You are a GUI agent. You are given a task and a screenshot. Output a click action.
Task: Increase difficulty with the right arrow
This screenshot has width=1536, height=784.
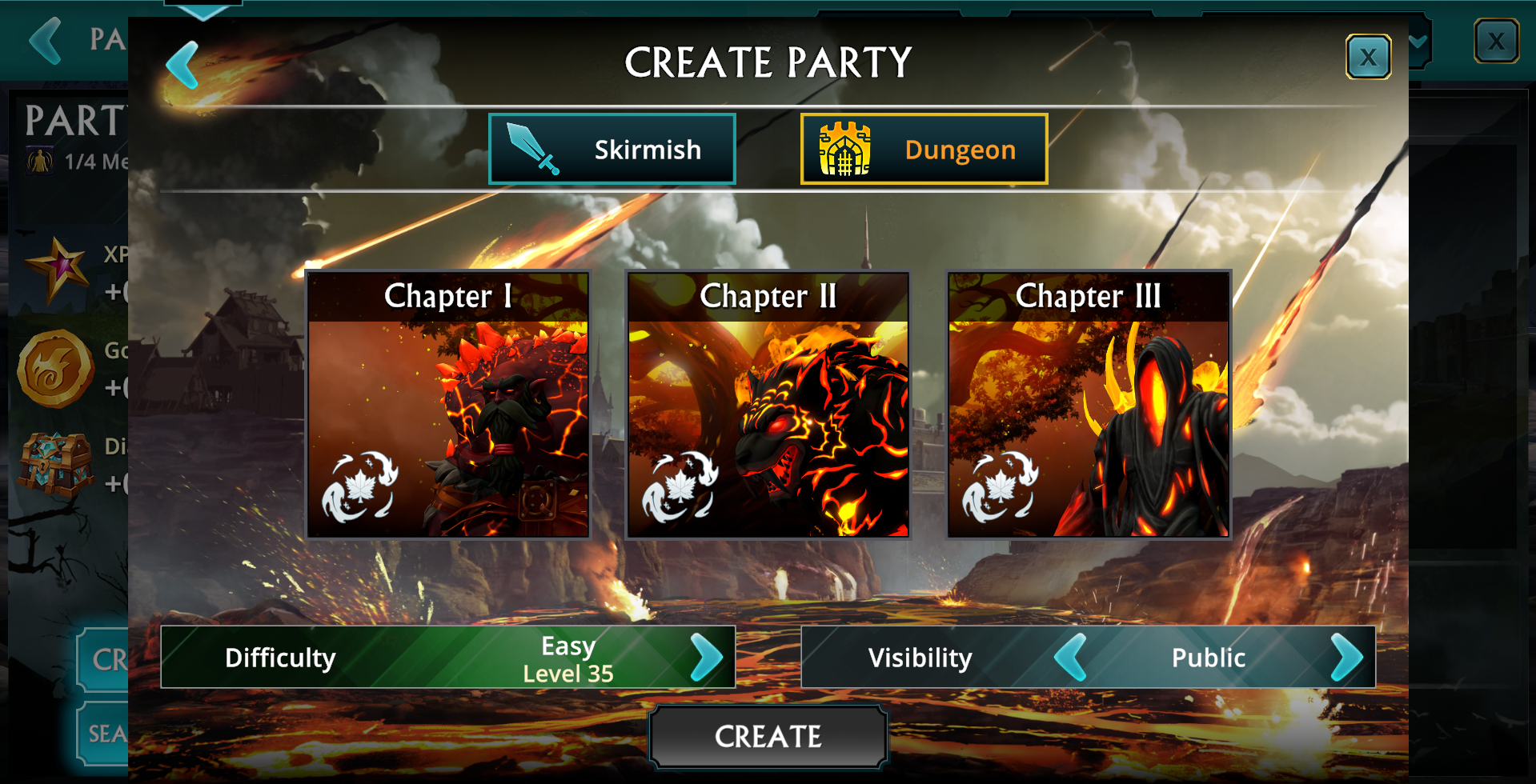pyautogui.click(x=707, y=658)
